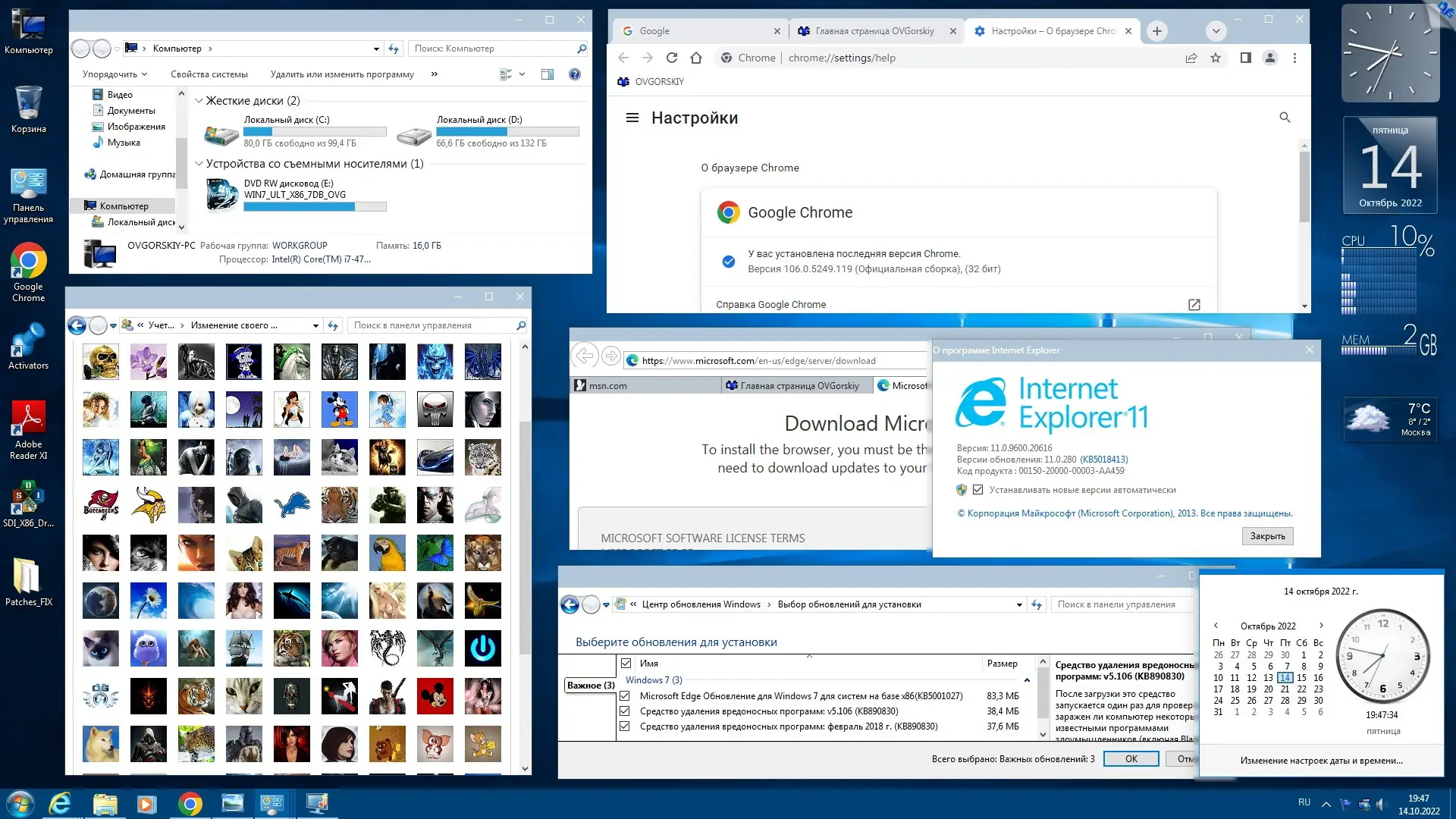The image size is (1456, 819).
Task: Open the Упорядочить dropdown menu
Action: click(115, 74)
